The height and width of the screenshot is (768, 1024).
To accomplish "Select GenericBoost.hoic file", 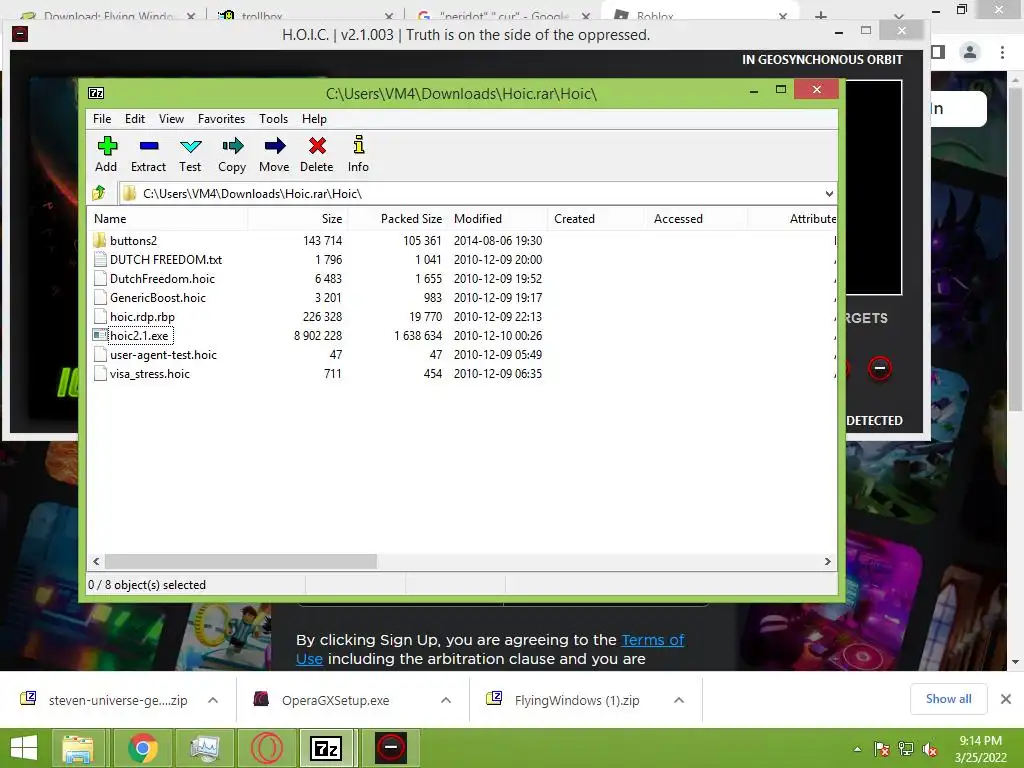I will pos(157,297).
